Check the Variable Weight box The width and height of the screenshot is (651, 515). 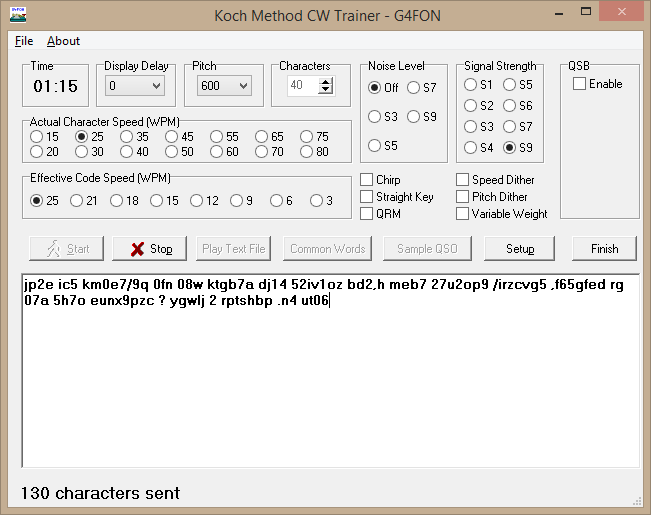pyautogui.click(x=463, y=214)
